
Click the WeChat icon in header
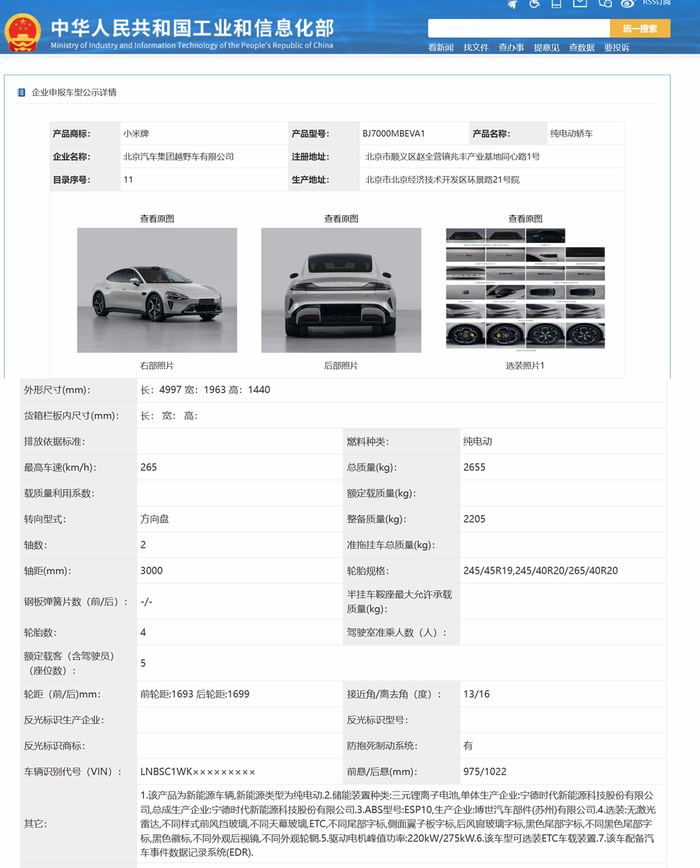[x=605, y=3]
